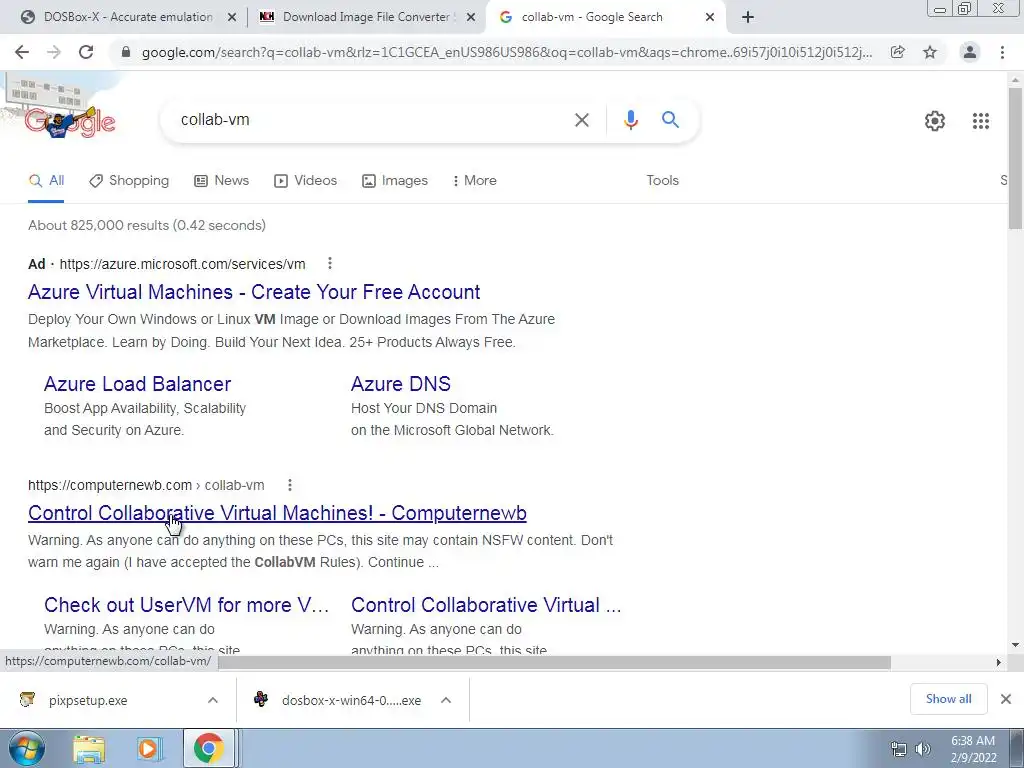
Task: Open a new browser tab
Action: 748,17
